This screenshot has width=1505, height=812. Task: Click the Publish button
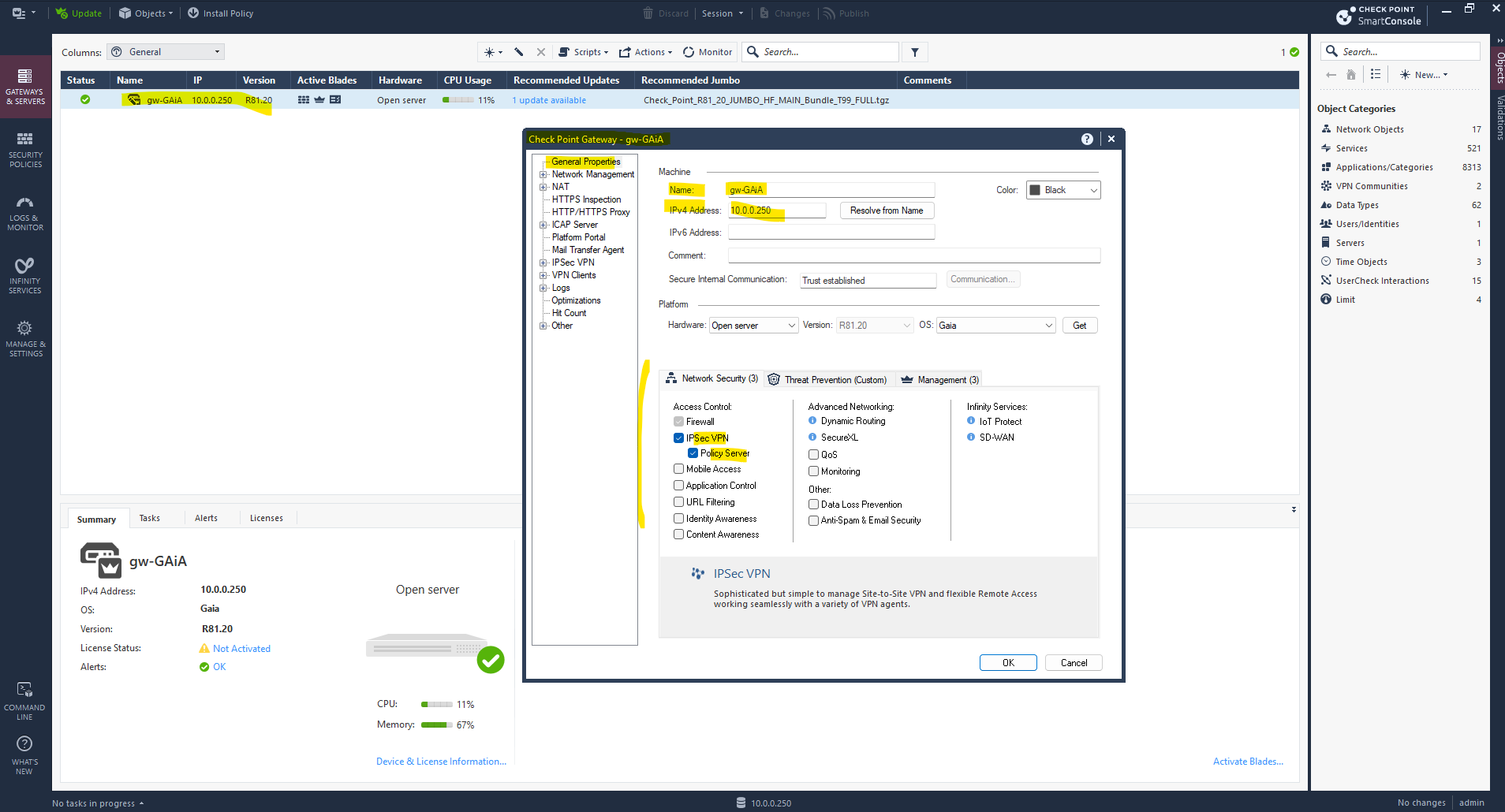(846, 13)
